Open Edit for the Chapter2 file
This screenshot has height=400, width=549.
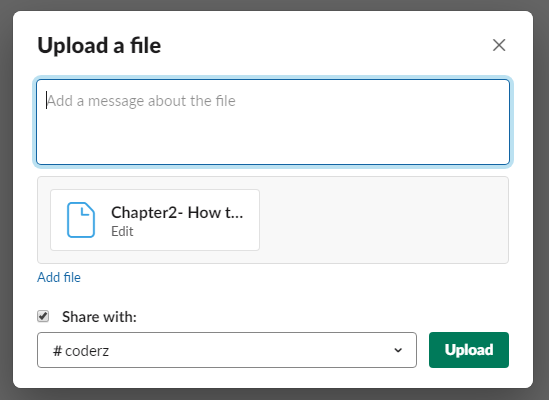pyautogui.click(x=122, y=232)
